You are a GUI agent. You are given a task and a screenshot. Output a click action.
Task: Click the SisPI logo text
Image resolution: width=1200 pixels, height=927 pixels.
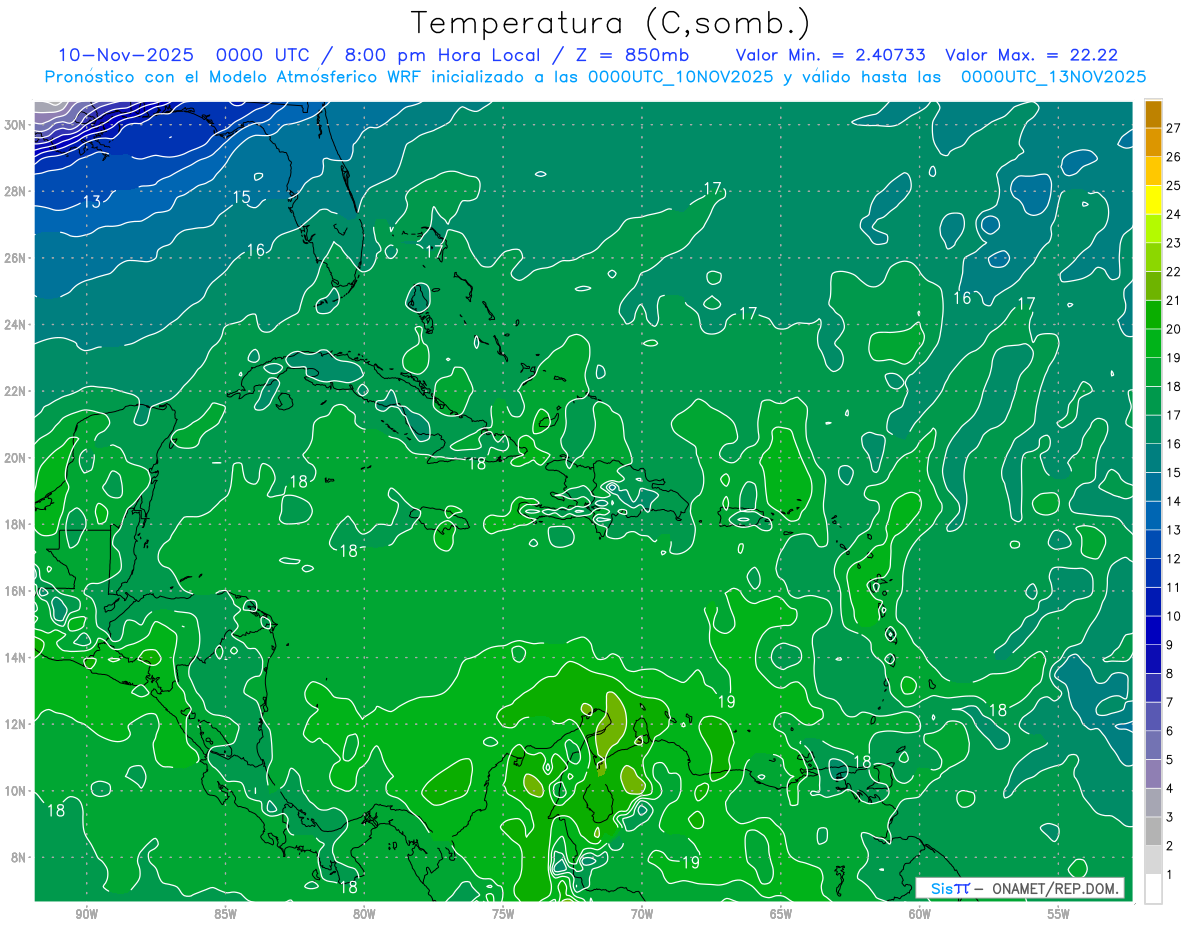click(x=950, y=888)
